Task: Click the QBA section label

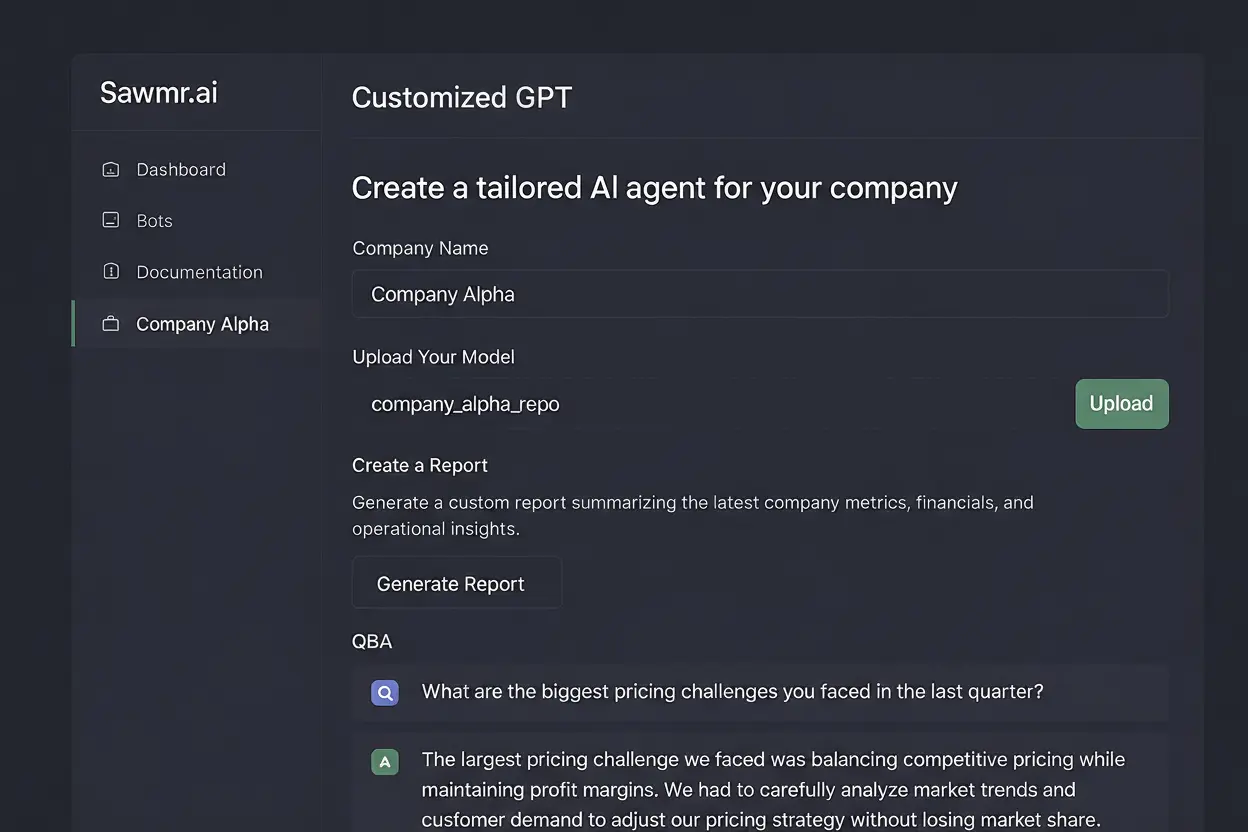Action: point(372,641)
